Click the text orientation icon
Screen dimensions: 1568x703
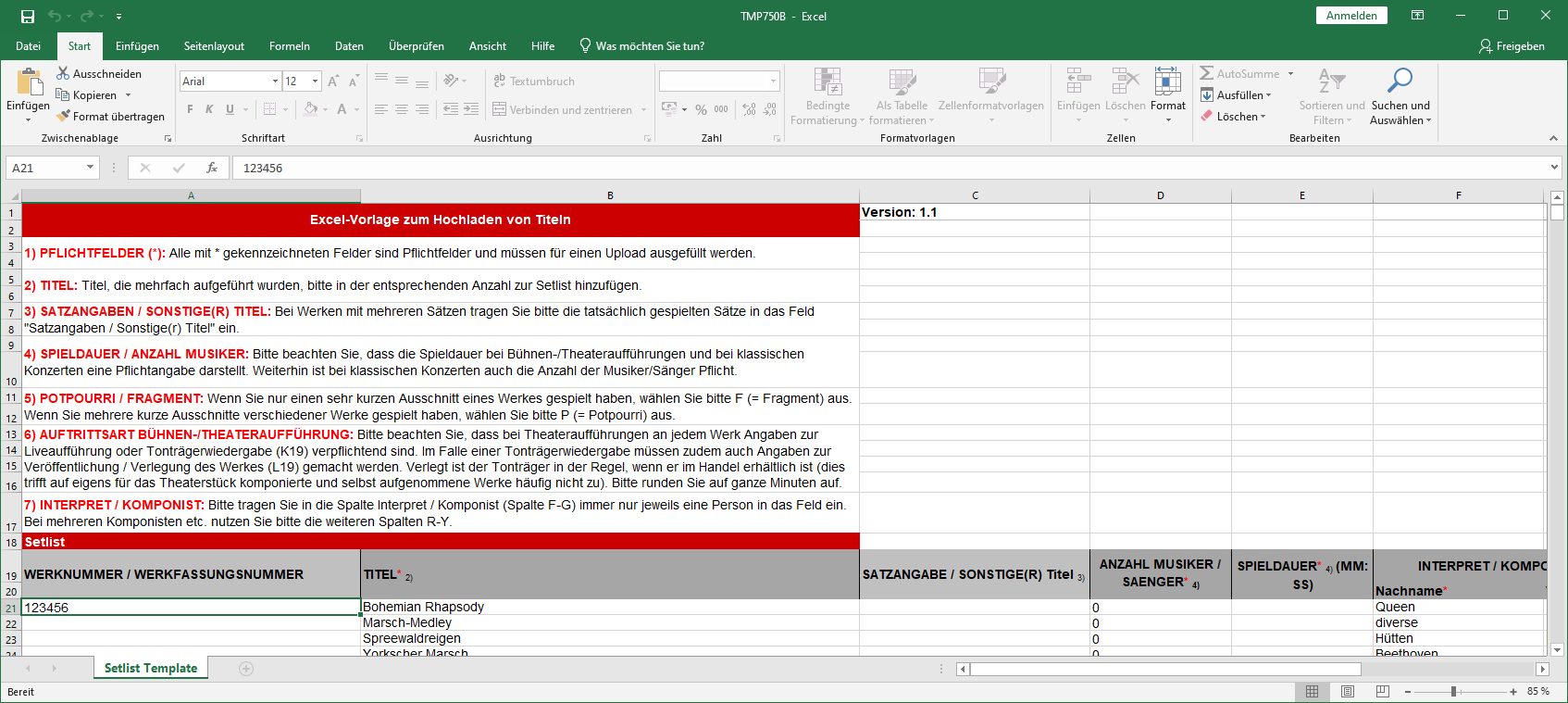click(x=452, y=81)
